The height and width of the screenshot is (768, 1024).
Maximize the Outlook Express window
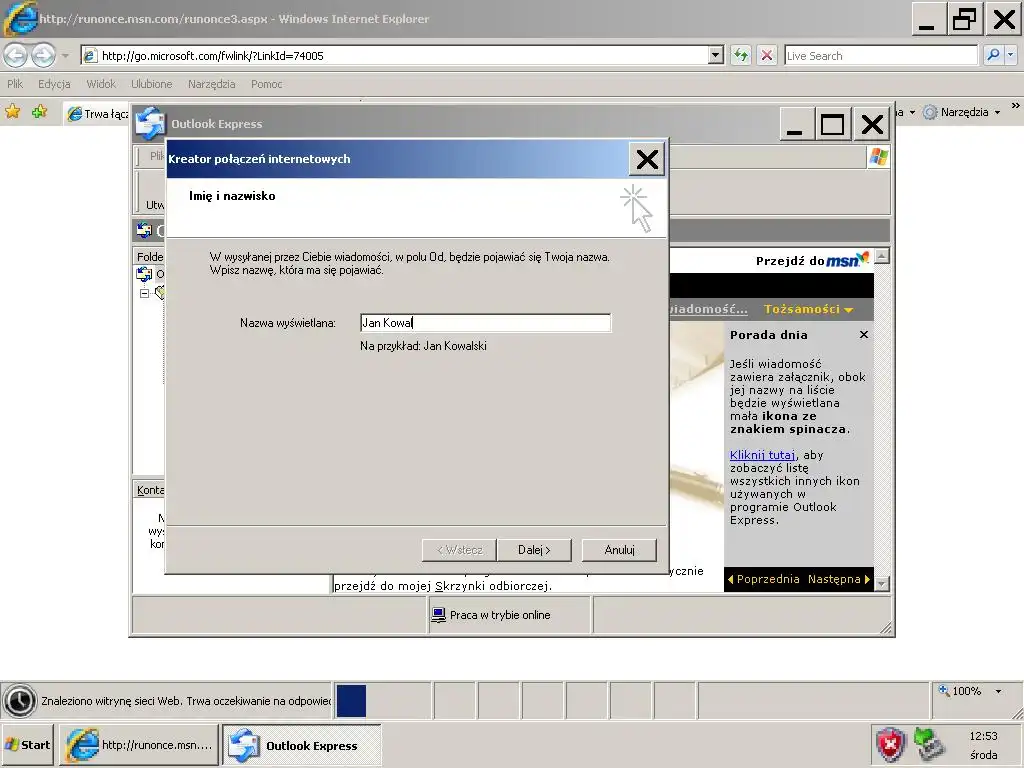click(x=832, y=124)
